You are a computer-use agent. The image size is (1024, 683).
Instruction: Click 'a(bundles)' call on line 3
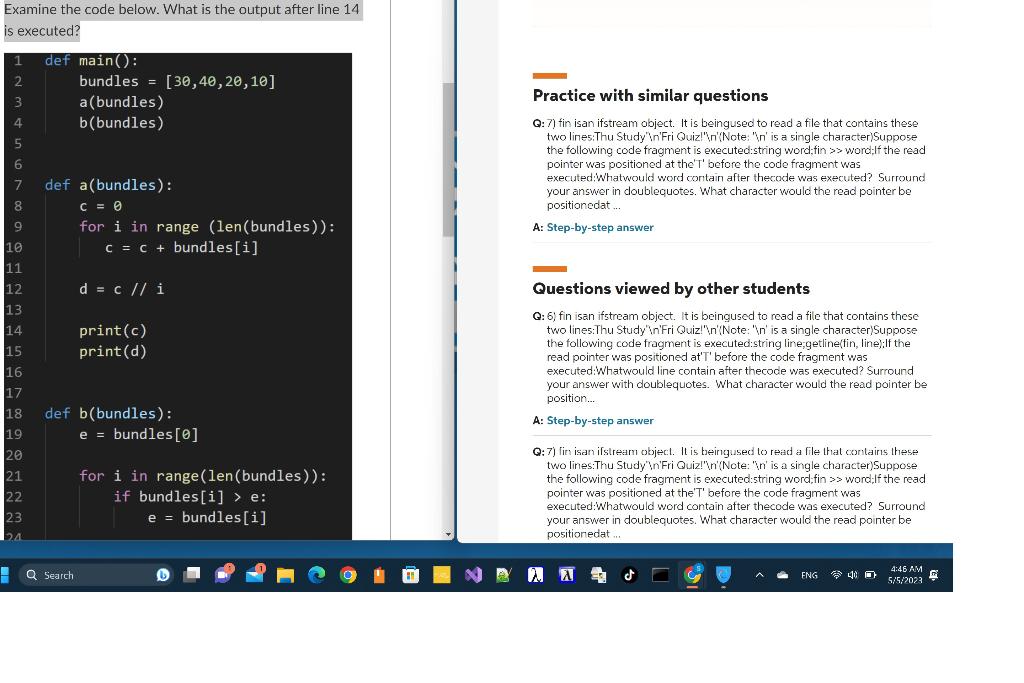(121, 102)
